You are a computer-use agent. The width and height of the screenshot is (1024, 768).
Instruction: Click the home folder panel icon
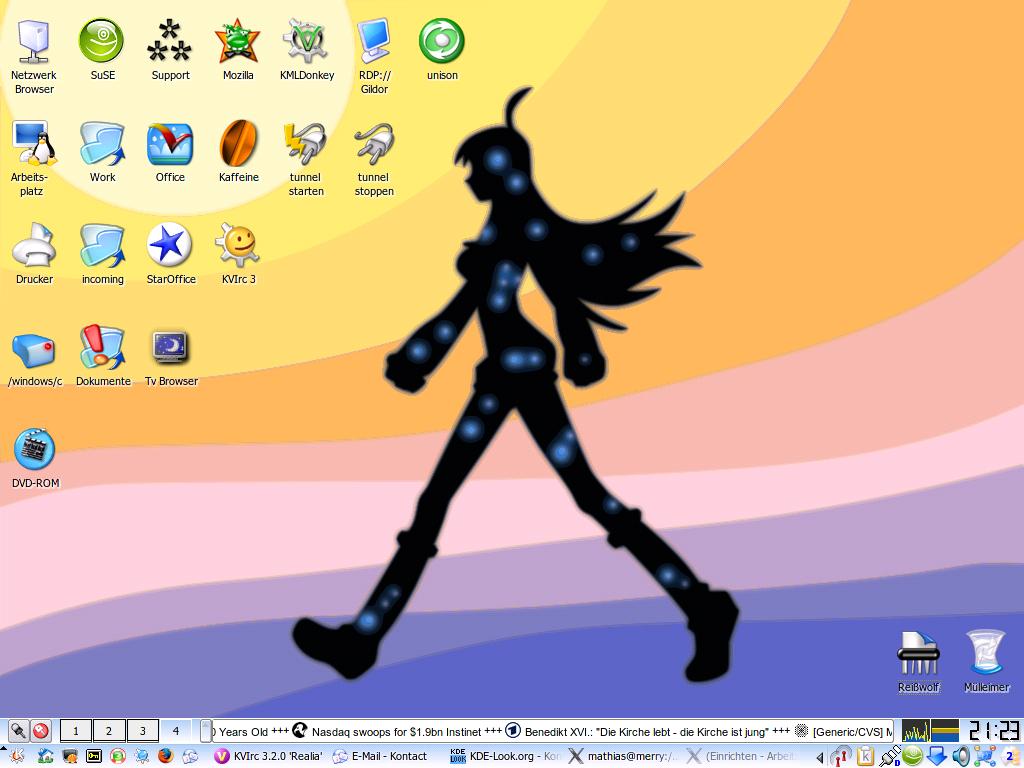click(x=45, y=756)
